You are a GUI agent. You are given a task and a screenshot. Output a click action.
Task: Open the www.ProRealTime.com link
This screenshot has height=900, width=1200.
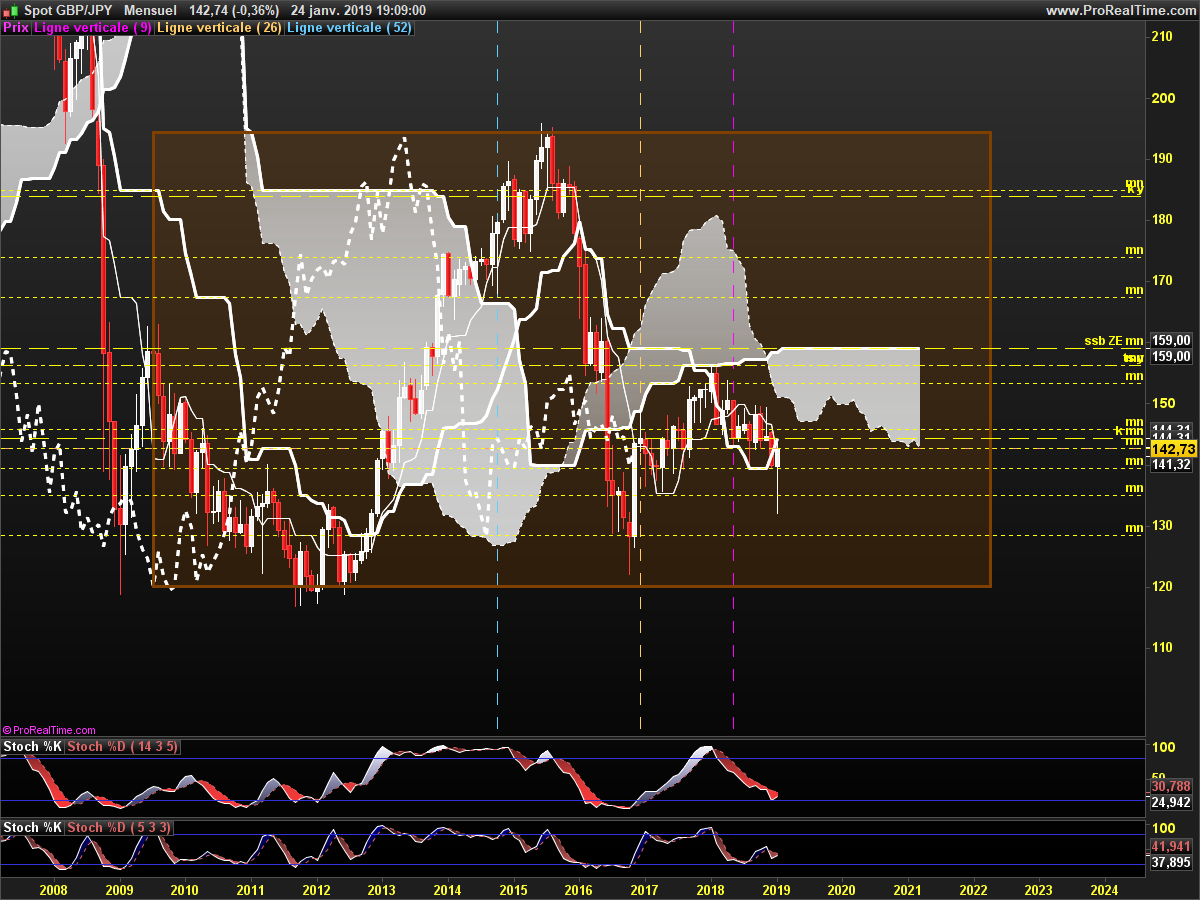tap(1119, 10)
